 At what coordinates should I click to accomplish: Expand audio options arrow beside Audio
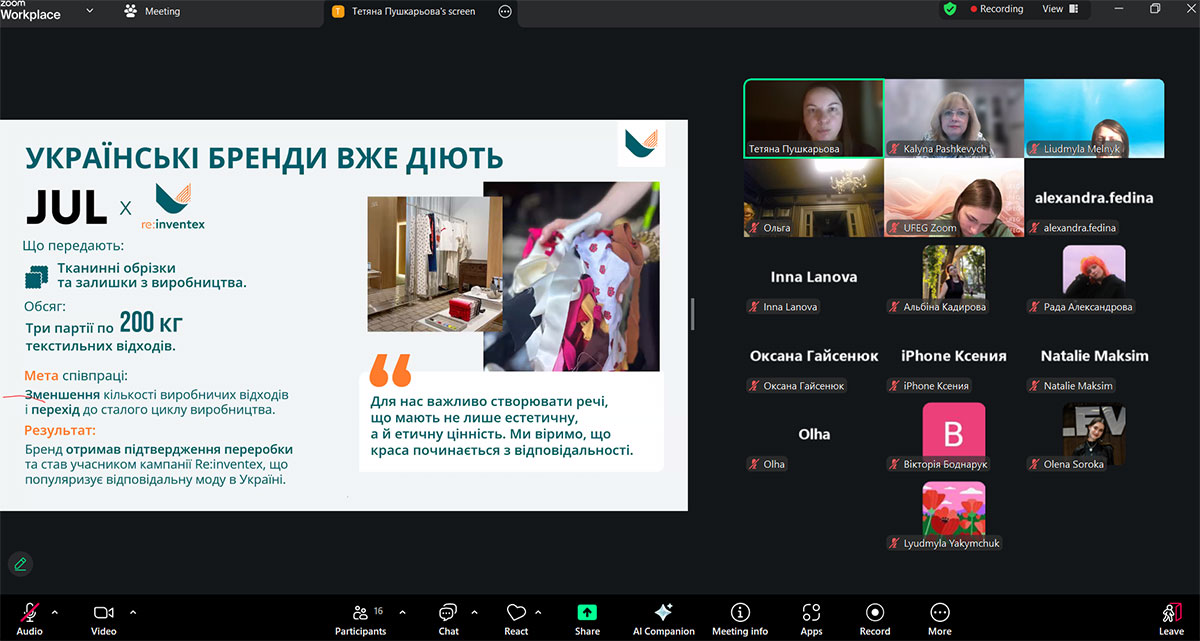pos(54,611)
